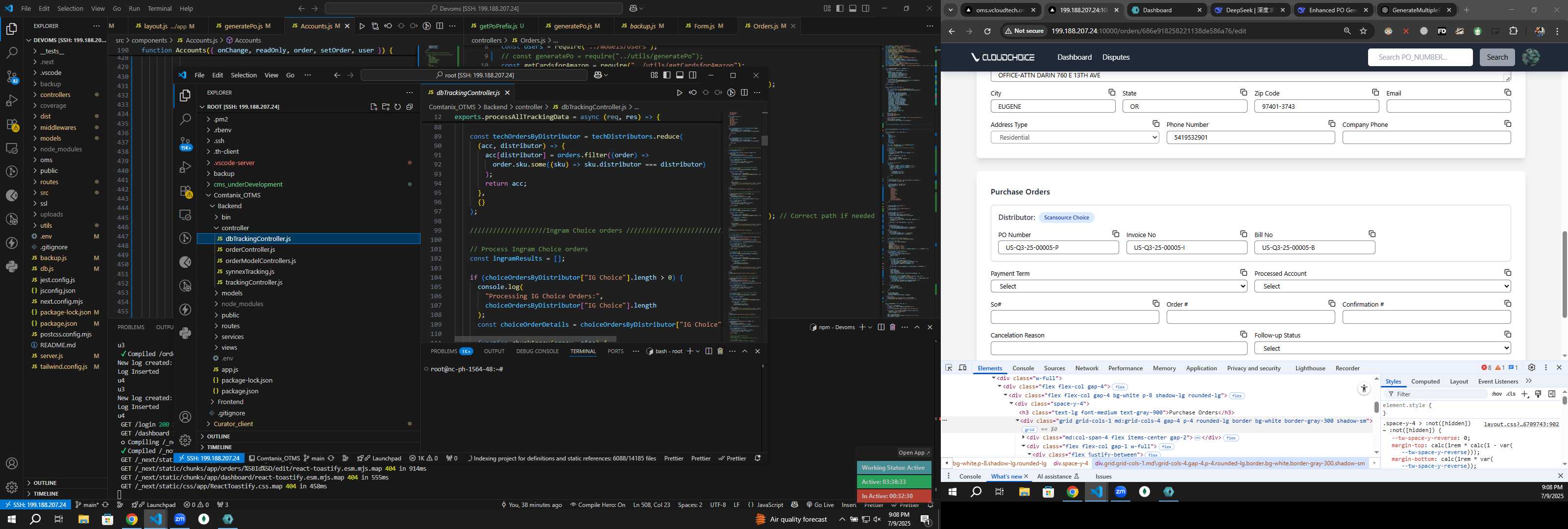
Task: Open Terminal menu in Devoms VS Code window
Action: [159, 8]
